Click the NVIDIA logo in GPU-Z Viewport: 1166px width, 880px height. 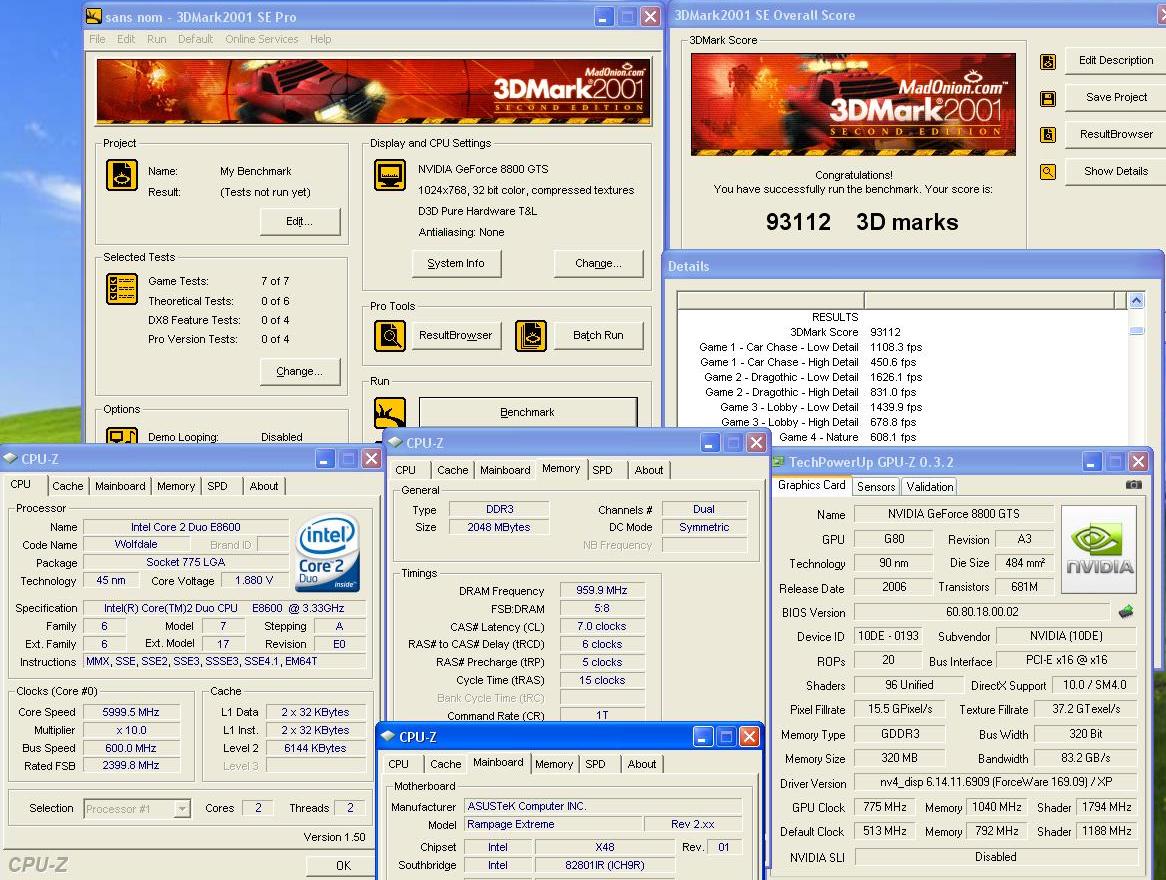pos(1099,549)
